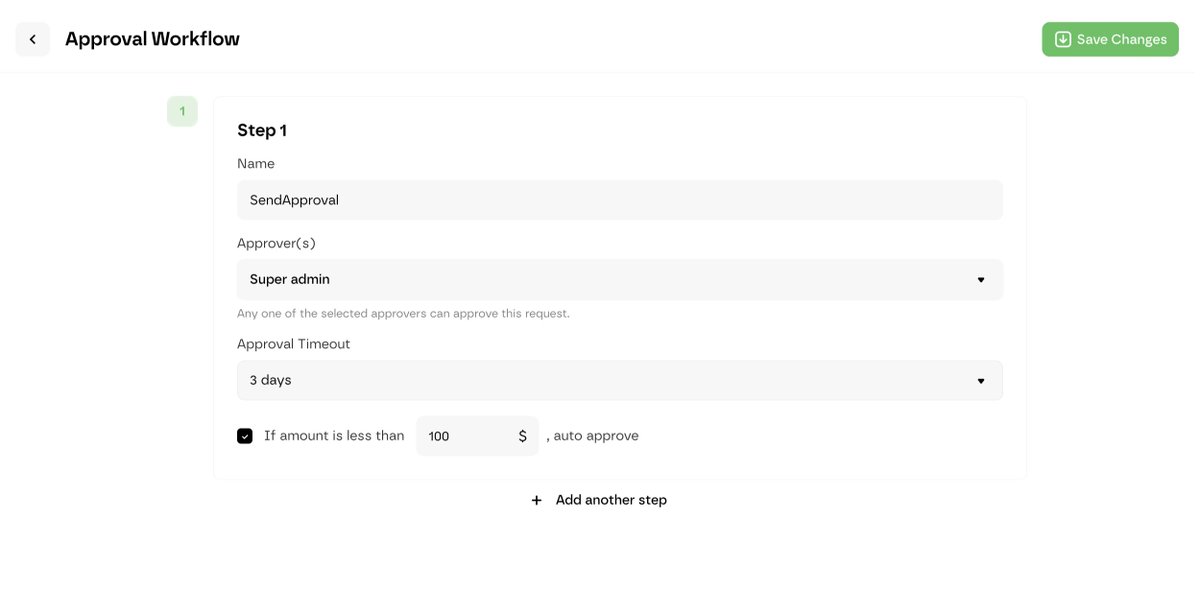This screenshot has width=1200, height=613.
Task: Click the amount input showing 100
Action: (477, 436)
